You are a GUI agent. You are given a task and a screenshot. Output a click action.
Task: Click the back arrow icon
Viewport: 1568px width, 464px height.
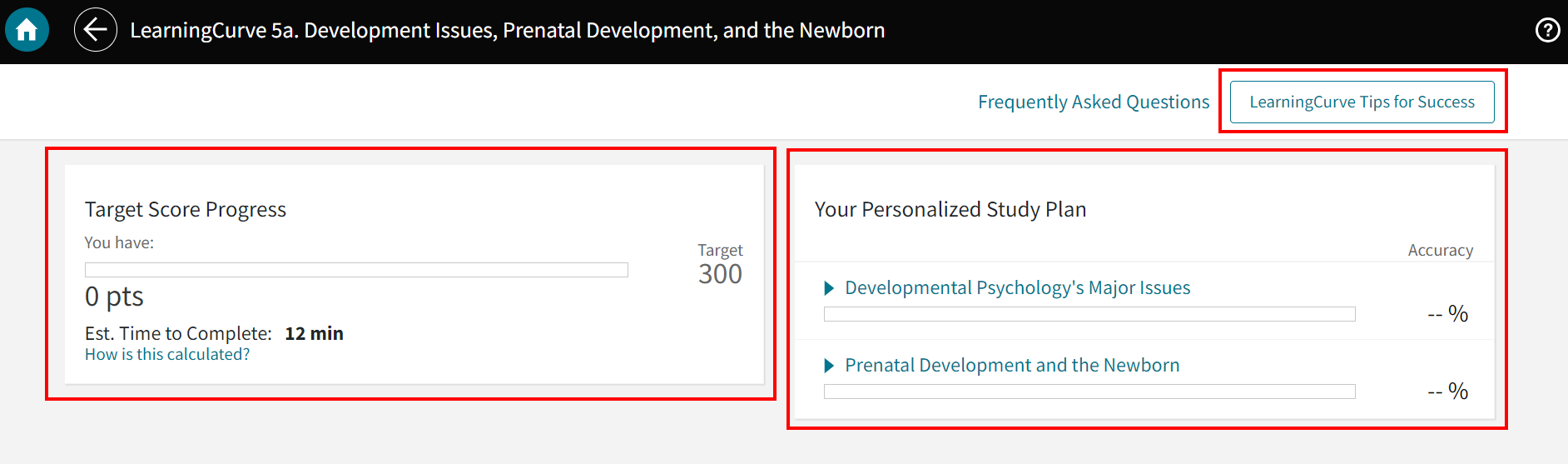pos(96,30)
